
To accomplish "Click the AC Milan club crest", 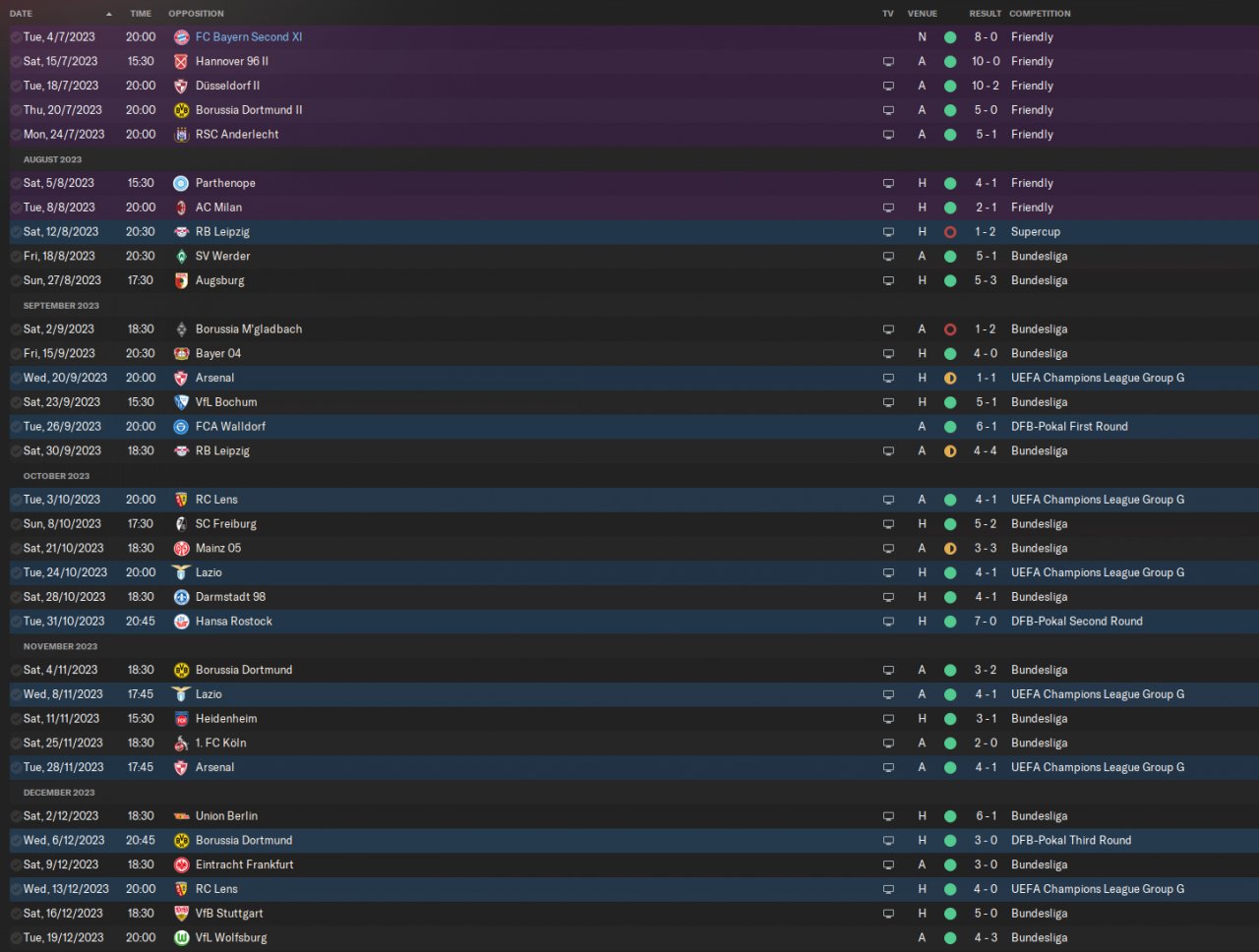I will 181,208.
